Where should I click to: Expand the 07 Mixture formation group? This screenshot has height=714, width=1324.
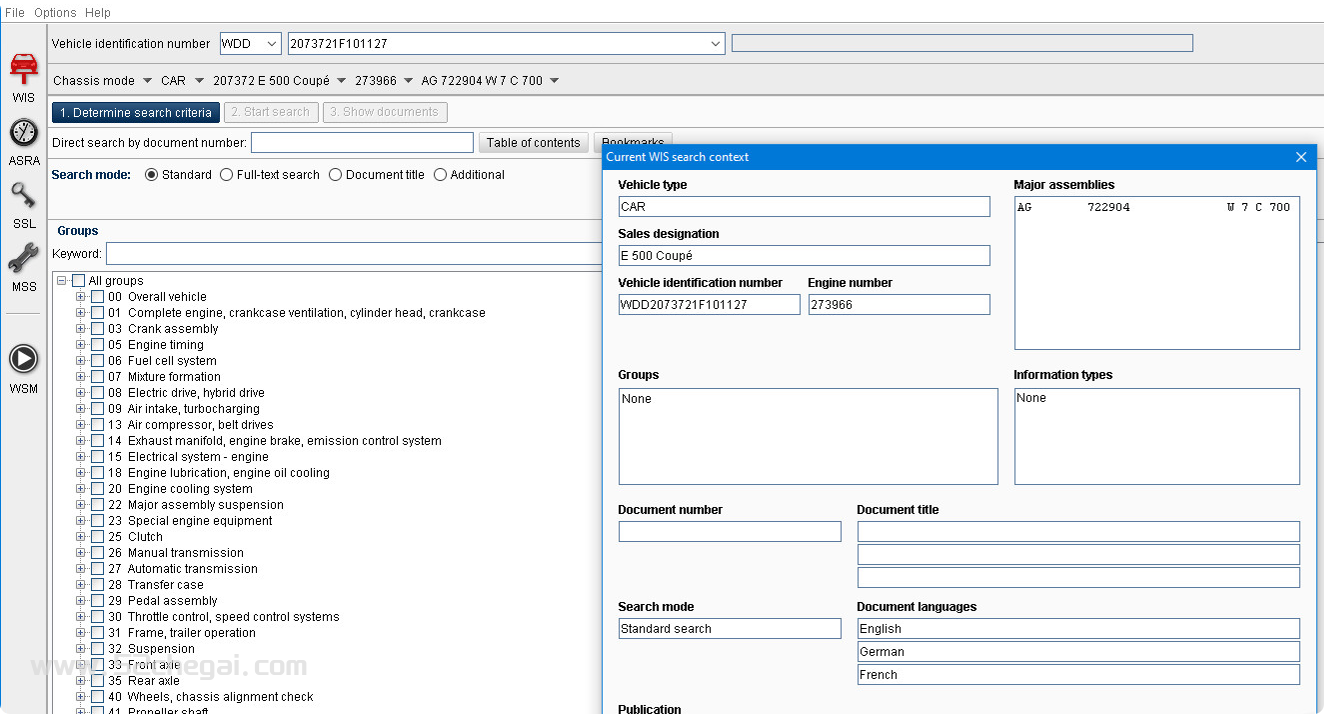(x=81, y=377)
